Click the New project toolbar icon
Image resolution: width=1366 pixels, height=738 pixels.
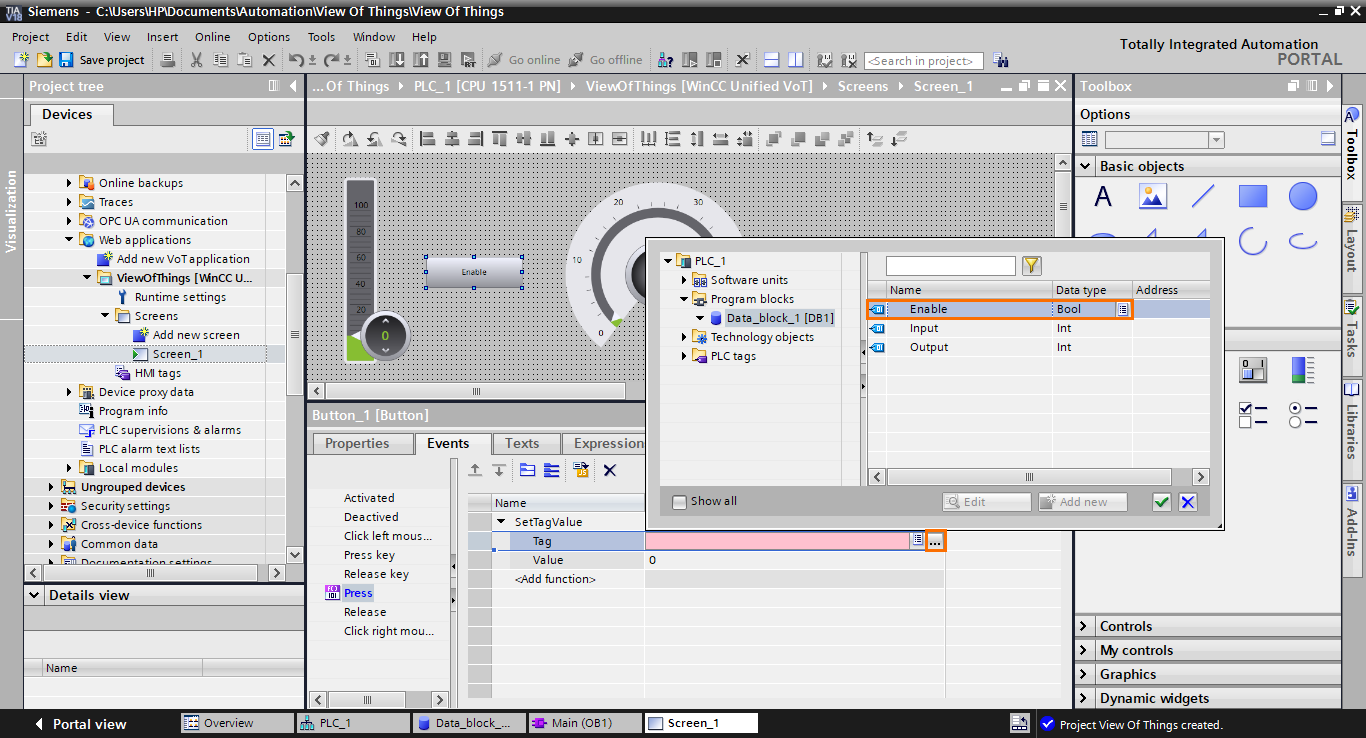(21, 60)
